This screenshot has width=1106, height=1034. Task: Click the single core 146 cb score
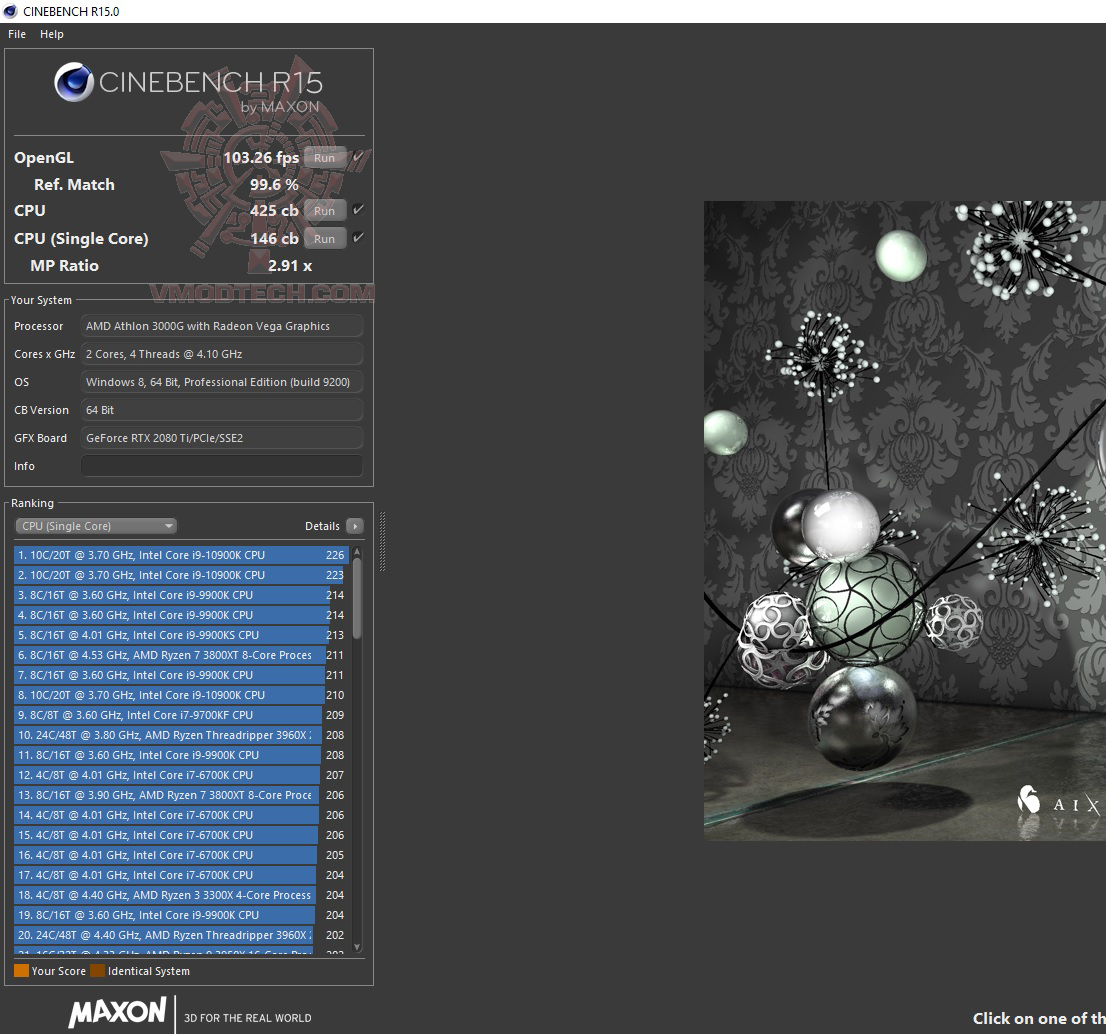pyautogui.click(x=274, y=238)
